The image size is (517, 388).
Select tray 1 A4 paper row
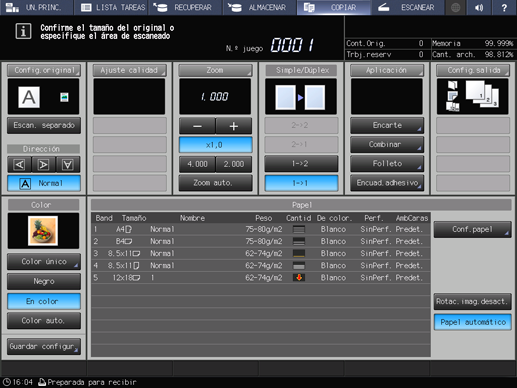pyautogui.click(x=261, y=229)
